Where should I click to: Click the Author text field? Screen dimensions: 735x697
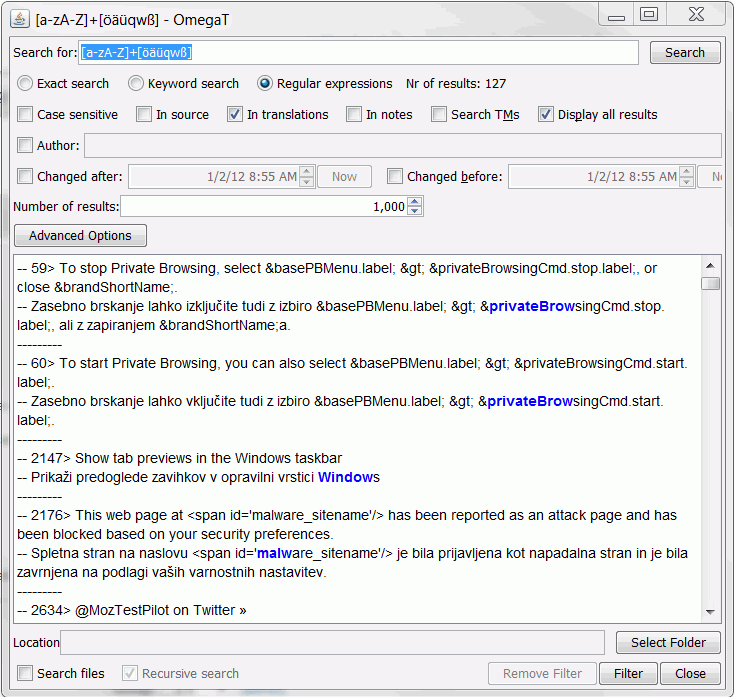(403, 145)
